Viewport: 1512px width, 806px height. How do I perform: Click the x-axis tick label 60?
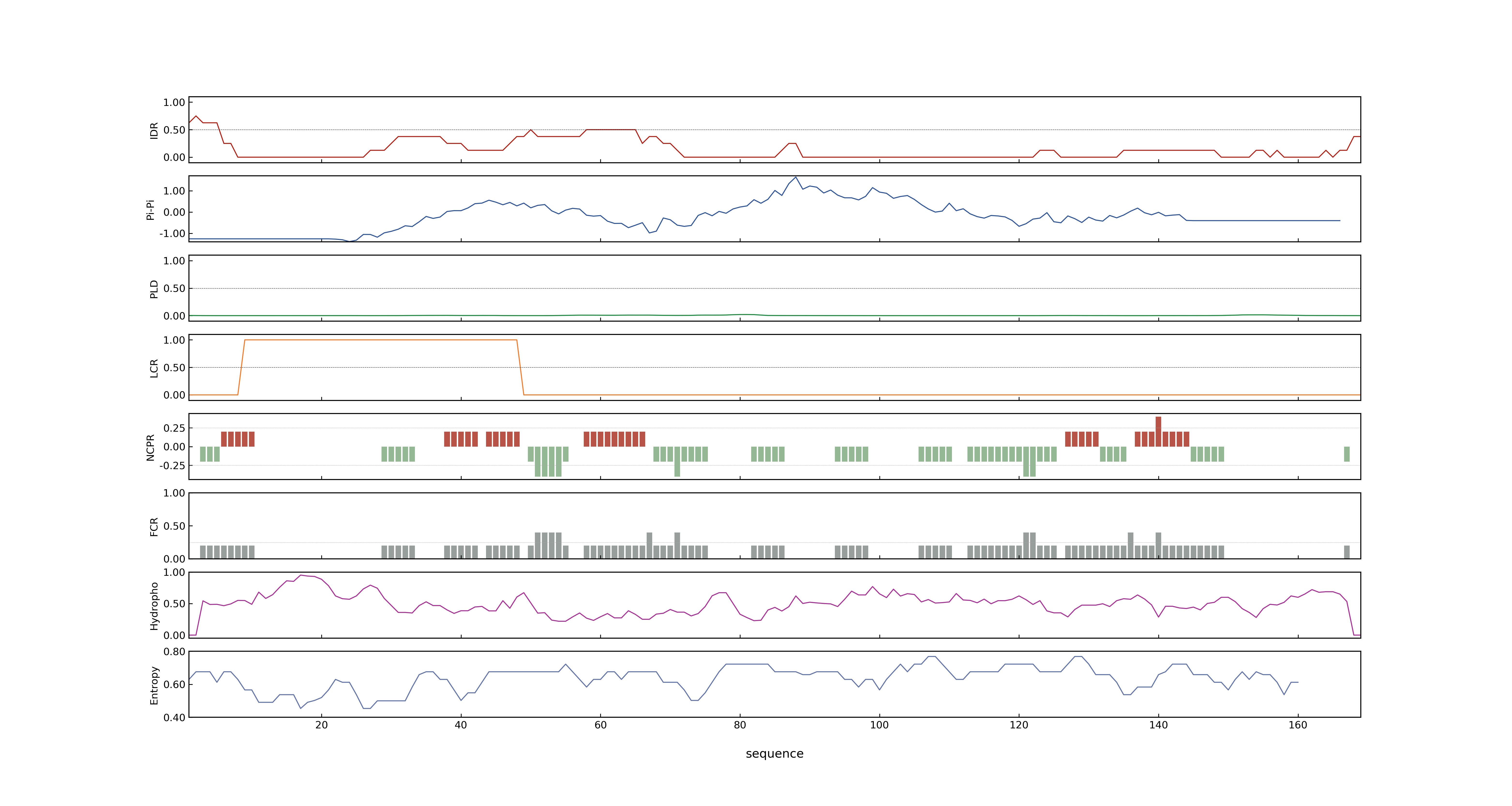600,725
